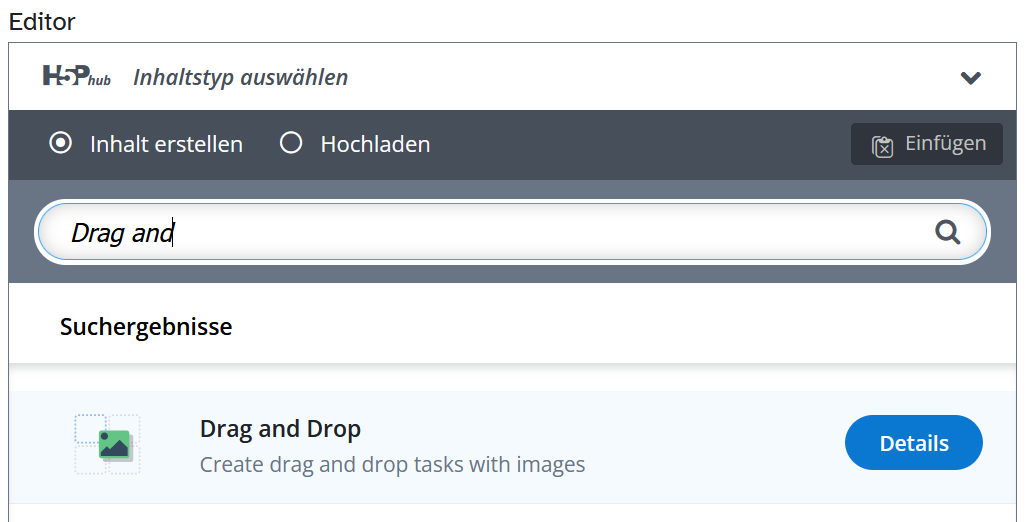Click the clipboard paste icon

click(882, 146)
